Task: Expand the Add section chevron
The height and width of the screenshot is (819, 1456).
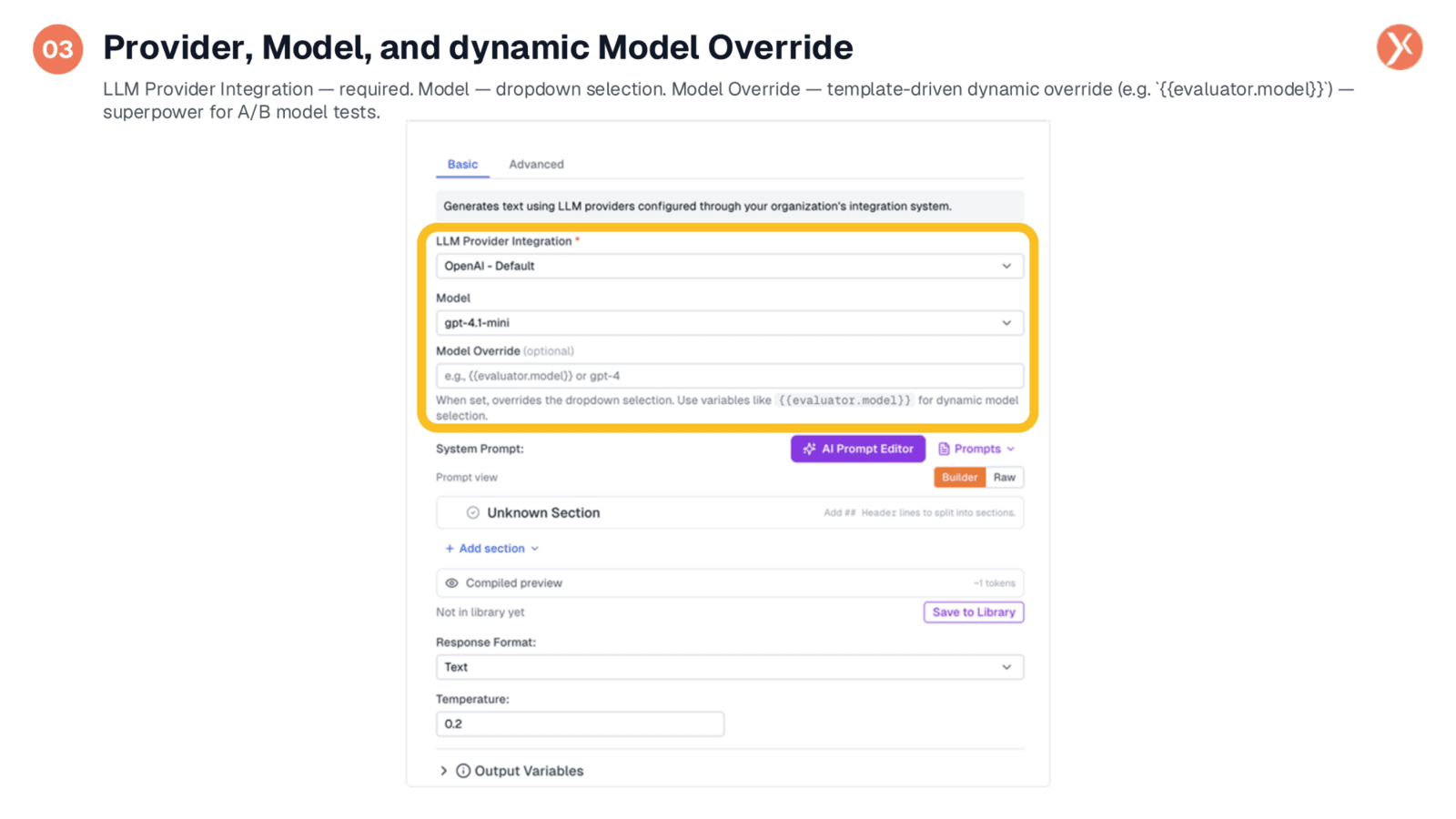Action: (x=535, y=549)
